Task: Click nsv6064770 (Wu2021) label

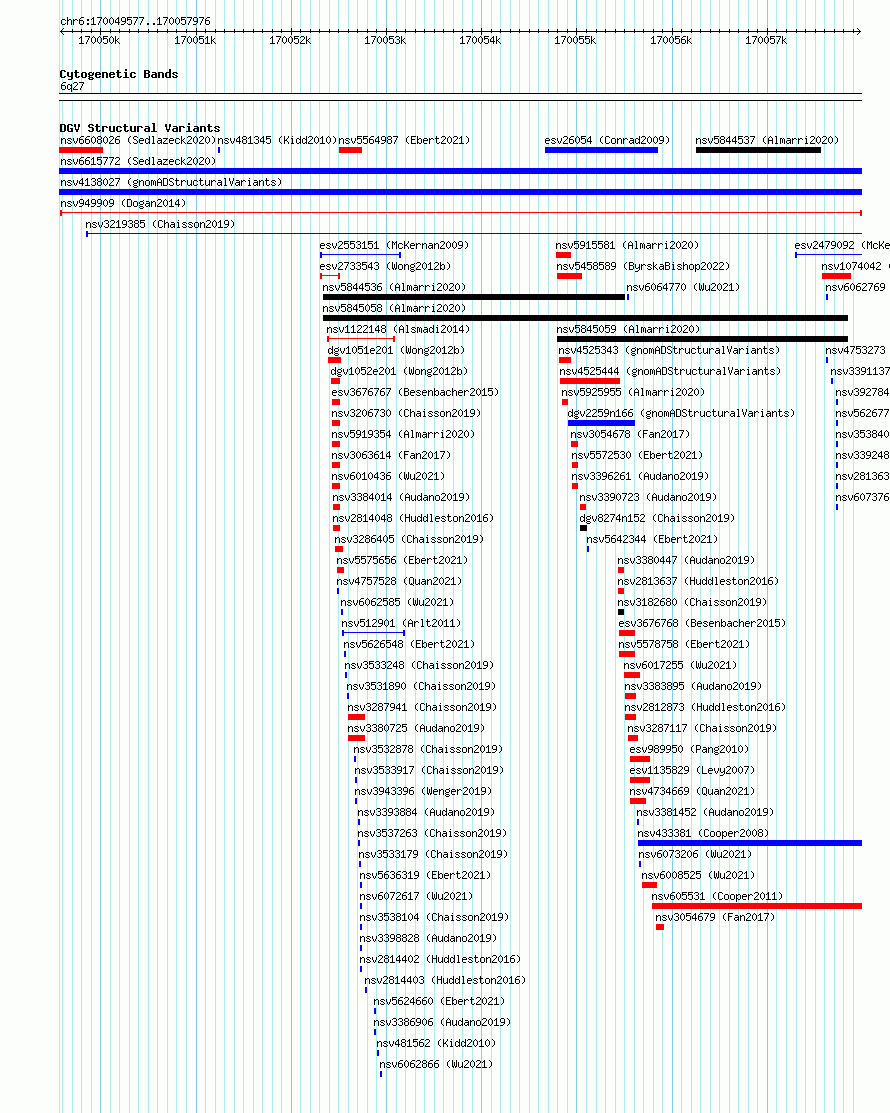Action: point(683,287)
